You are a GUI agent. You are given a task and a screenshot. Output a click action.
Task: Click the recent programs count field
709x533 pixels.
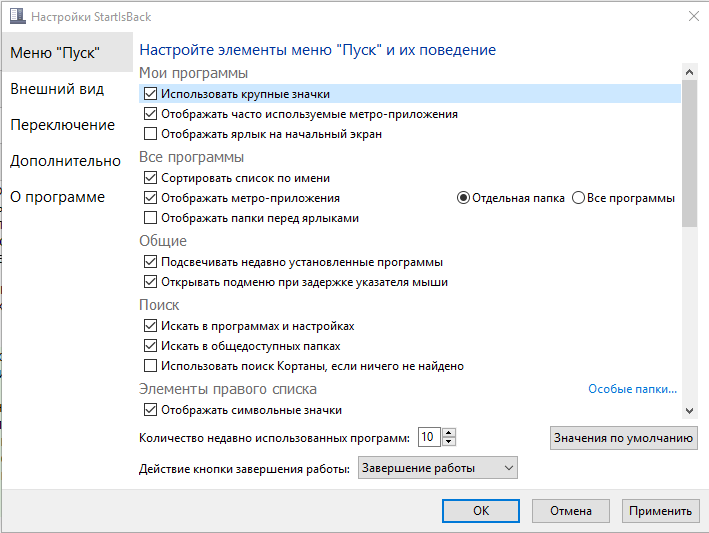point(429,437)
